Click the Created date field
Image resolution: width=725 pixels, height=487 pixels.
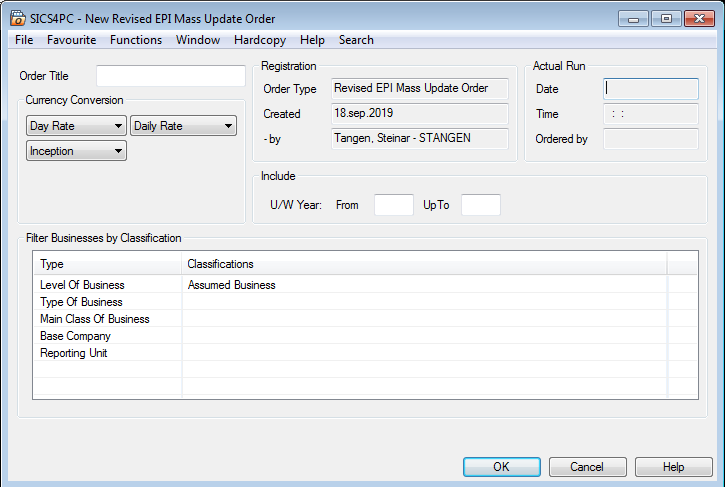pos(420,113)
